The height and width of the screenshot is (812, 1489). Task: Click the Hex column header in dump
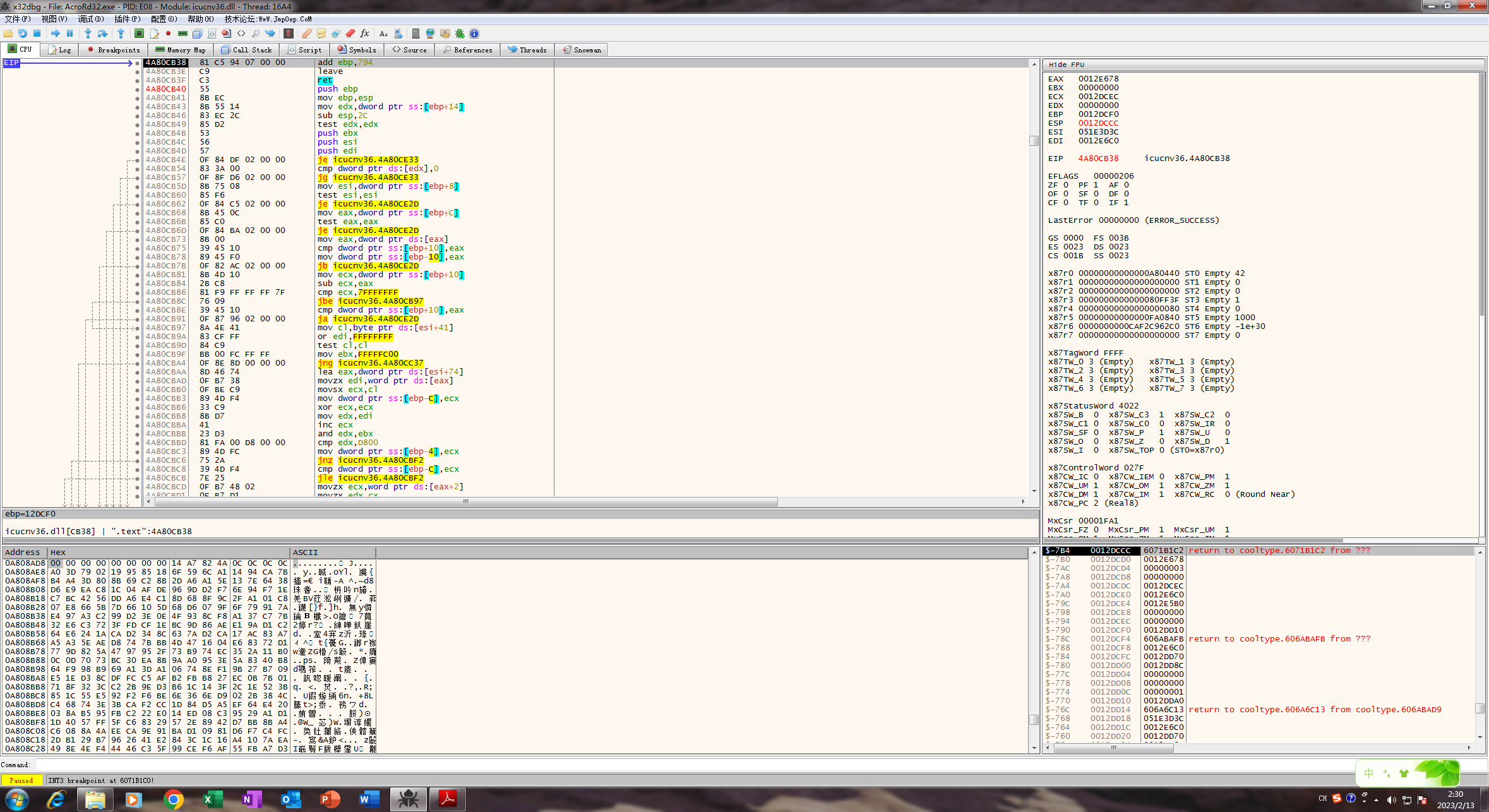pos(169,552)
